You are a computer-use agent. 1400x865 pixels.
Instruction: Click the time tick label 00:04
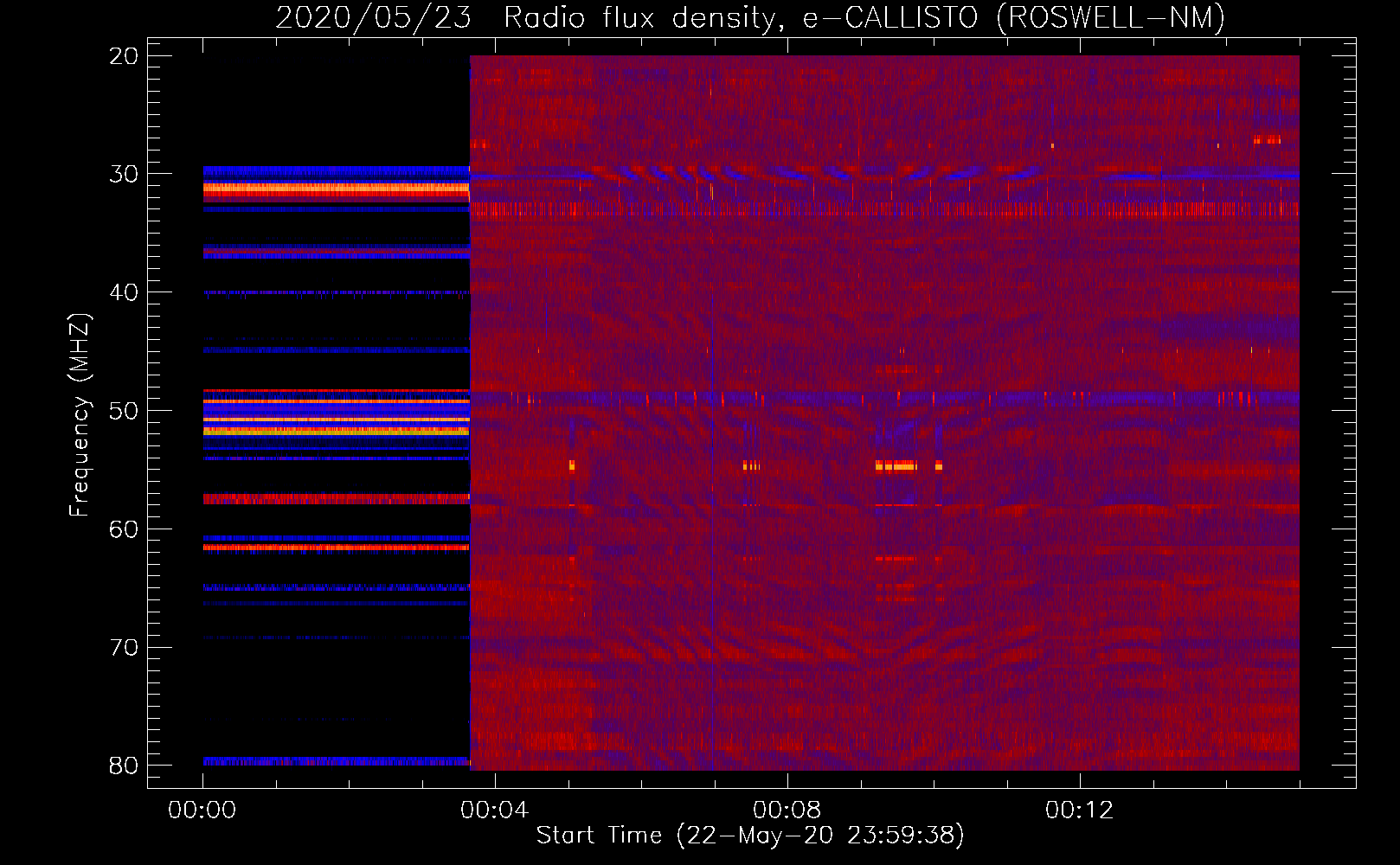[494, 811]
